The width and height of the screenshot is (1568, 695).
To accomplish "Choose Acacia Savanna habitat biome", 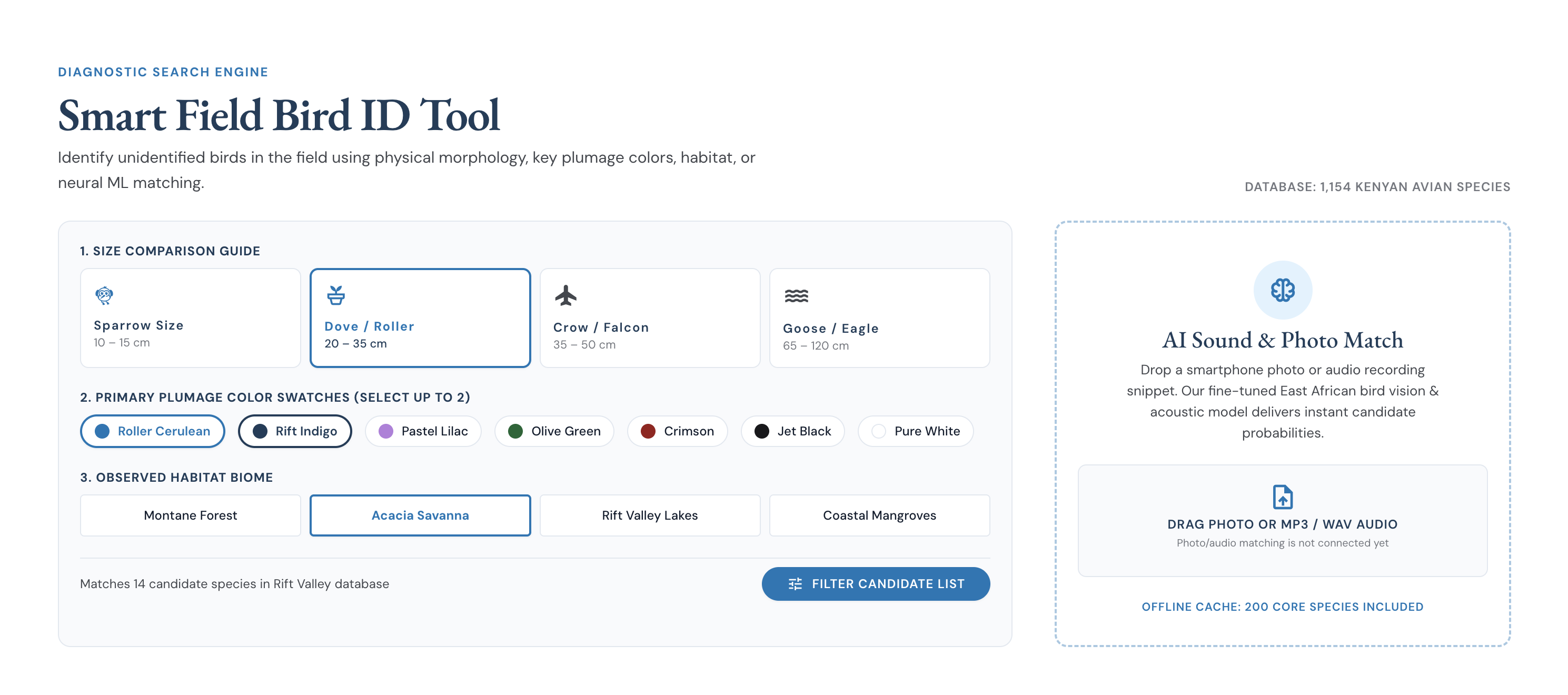I will tap(420, 515).
